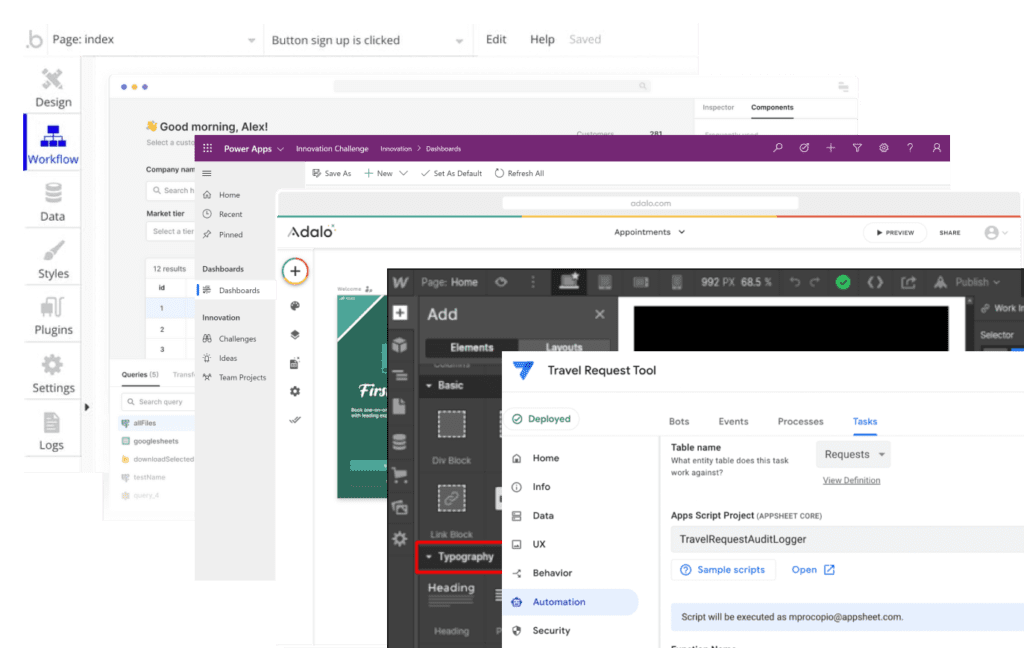Open the Add elements plus icon in Webflow sidebar
The width and height of the screenshot is (1024, 648).
pos(400,313)
